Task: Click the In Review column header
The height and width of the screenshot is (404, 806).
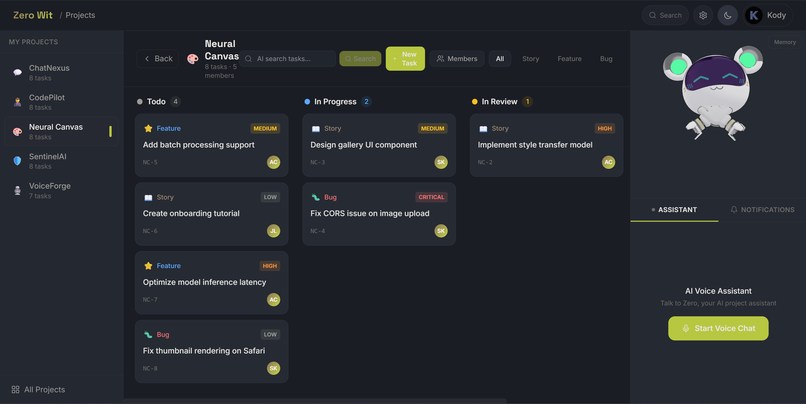Action: (502, 102)
